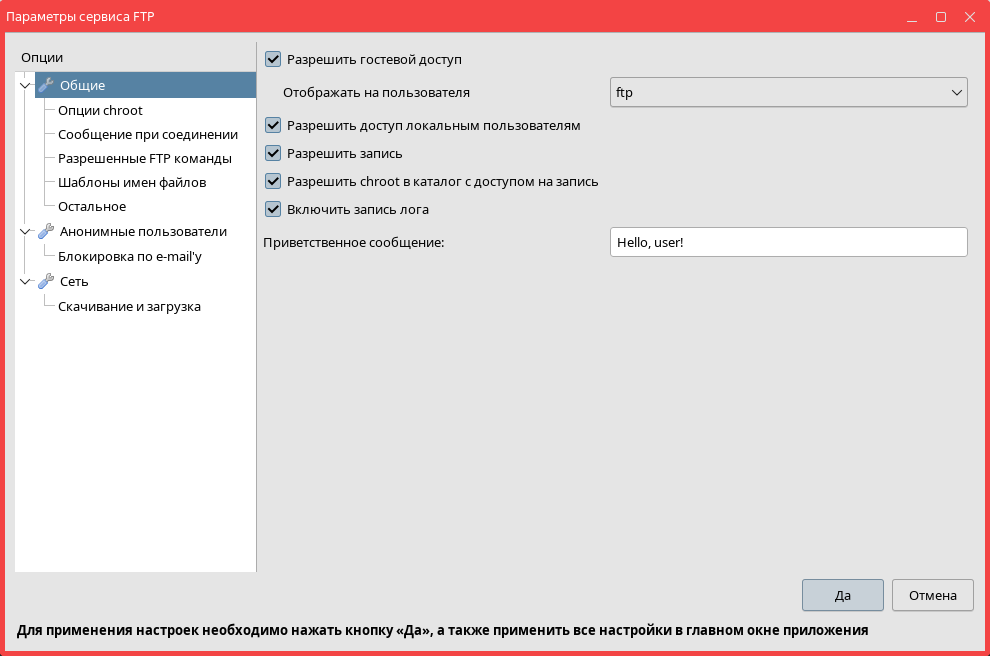Click the wrench icon beside Анонимные пользователи
This screenshot has height=656, width=990.
coord(45,232)
